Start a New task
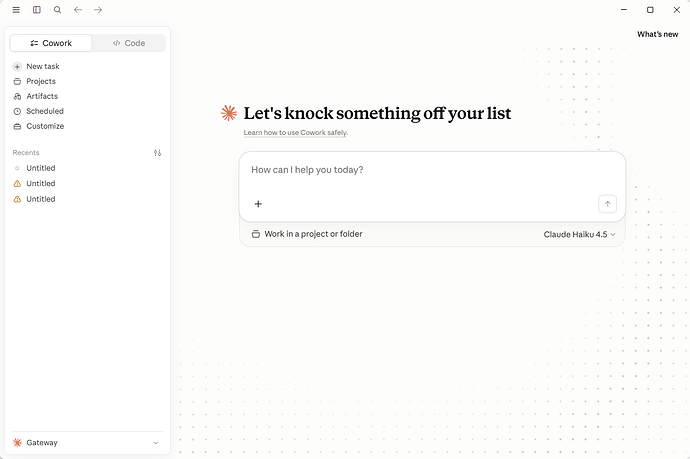Viewport: 690px width, 459px height. pos(37,66)
